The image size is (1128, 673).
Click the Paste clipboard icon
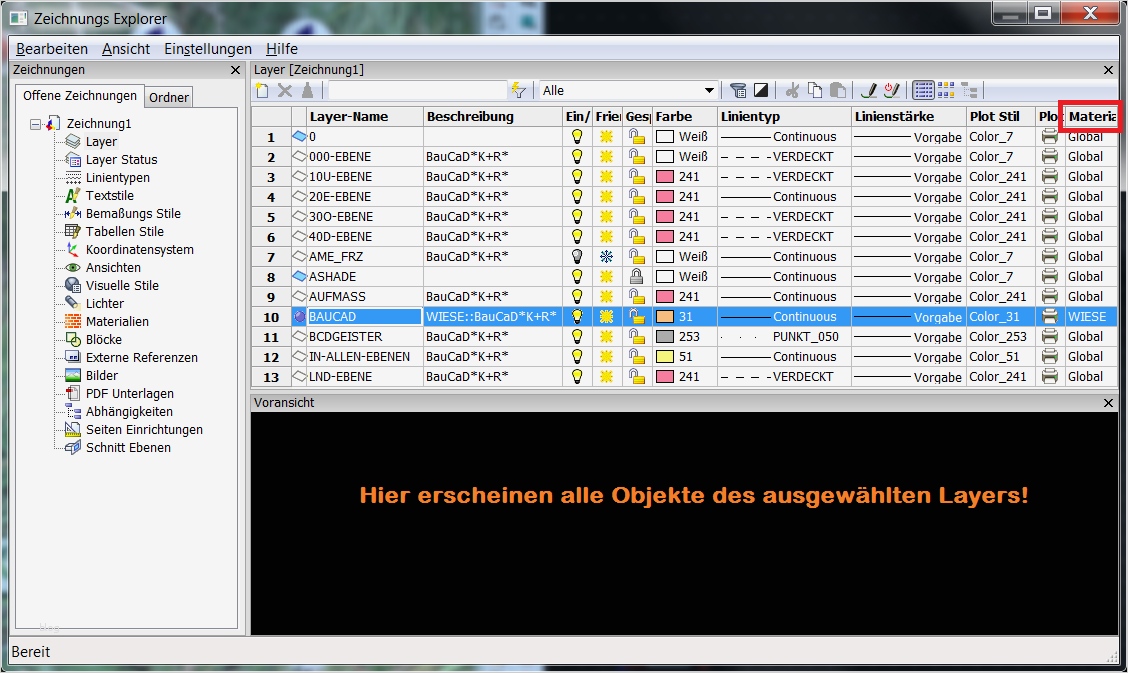pyautogui.click(x=837, y=91)
